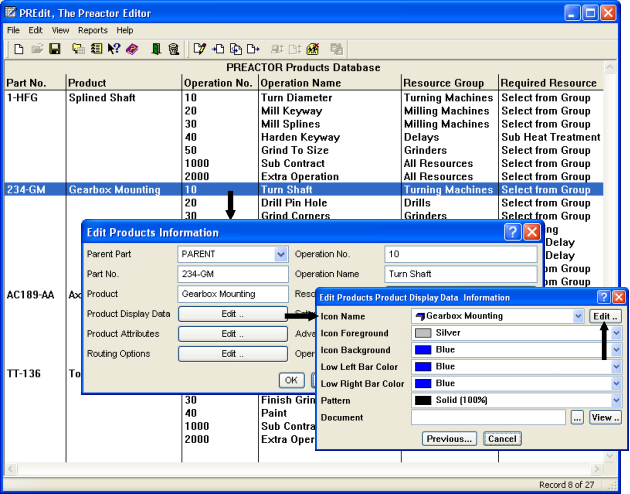Click Edit button for Routing Options
The image size is (630, 494).
click(x=233, y=354)
